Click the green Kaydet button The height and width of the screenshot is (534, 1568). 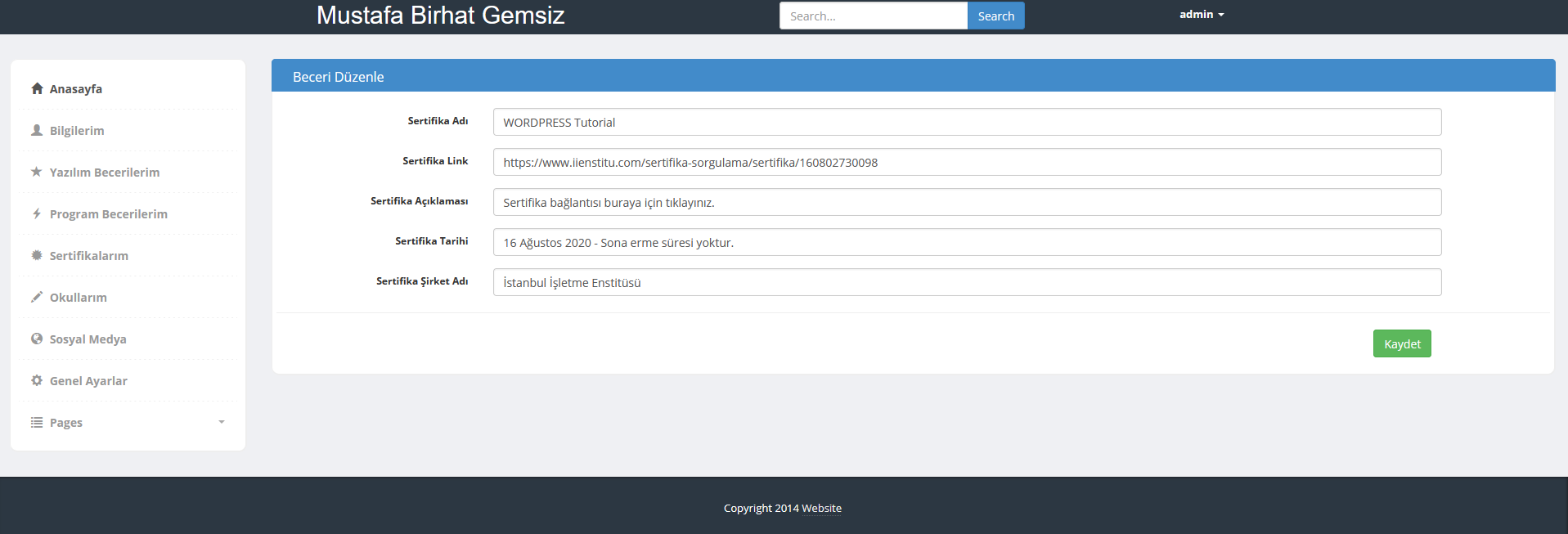pyautogui.click(x=1402, y=343)
